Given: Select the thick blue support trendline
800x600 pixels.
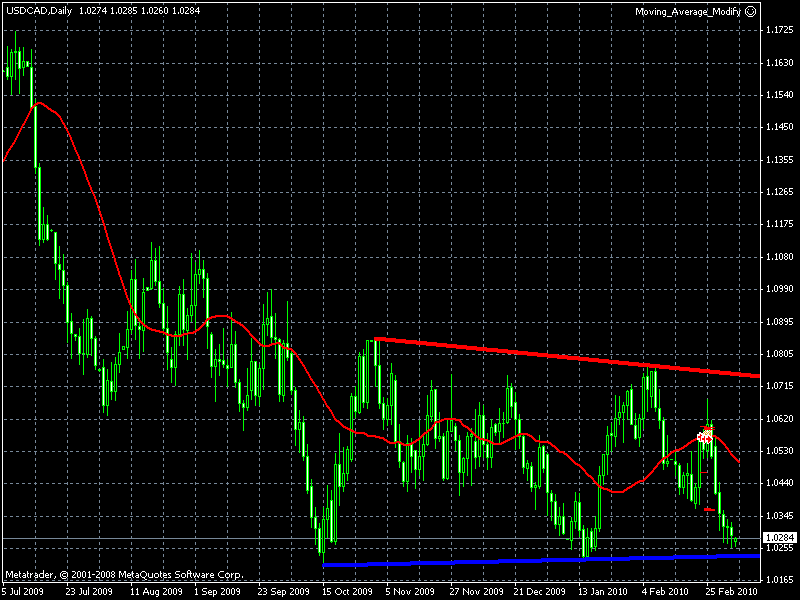Looking at the screenshot, I should coord(541,560).
